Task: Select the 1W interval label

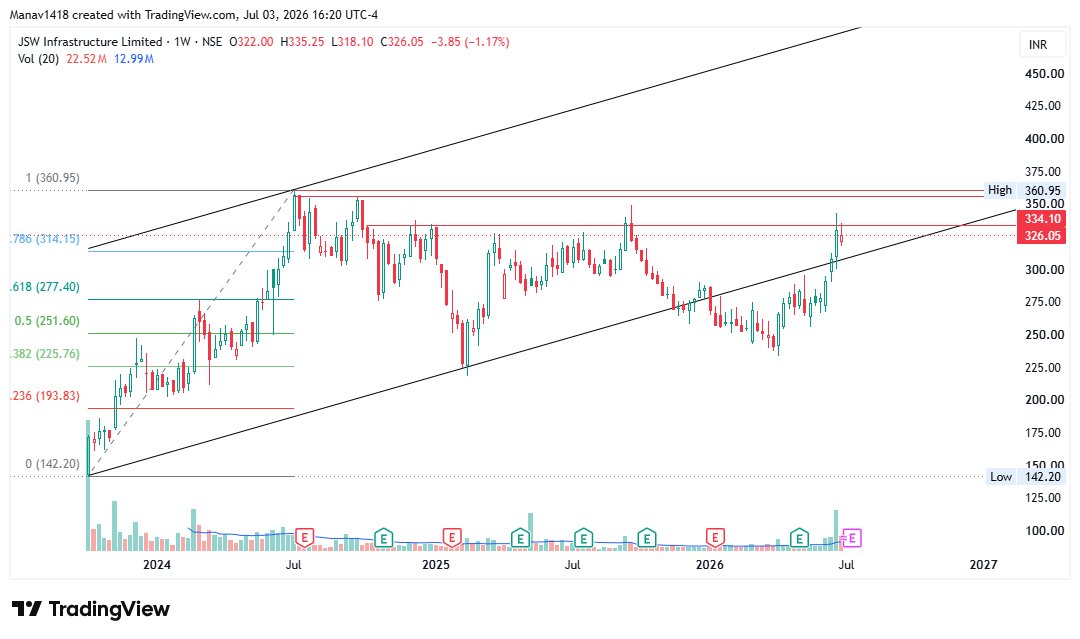Action: click(x=182, y=42)
